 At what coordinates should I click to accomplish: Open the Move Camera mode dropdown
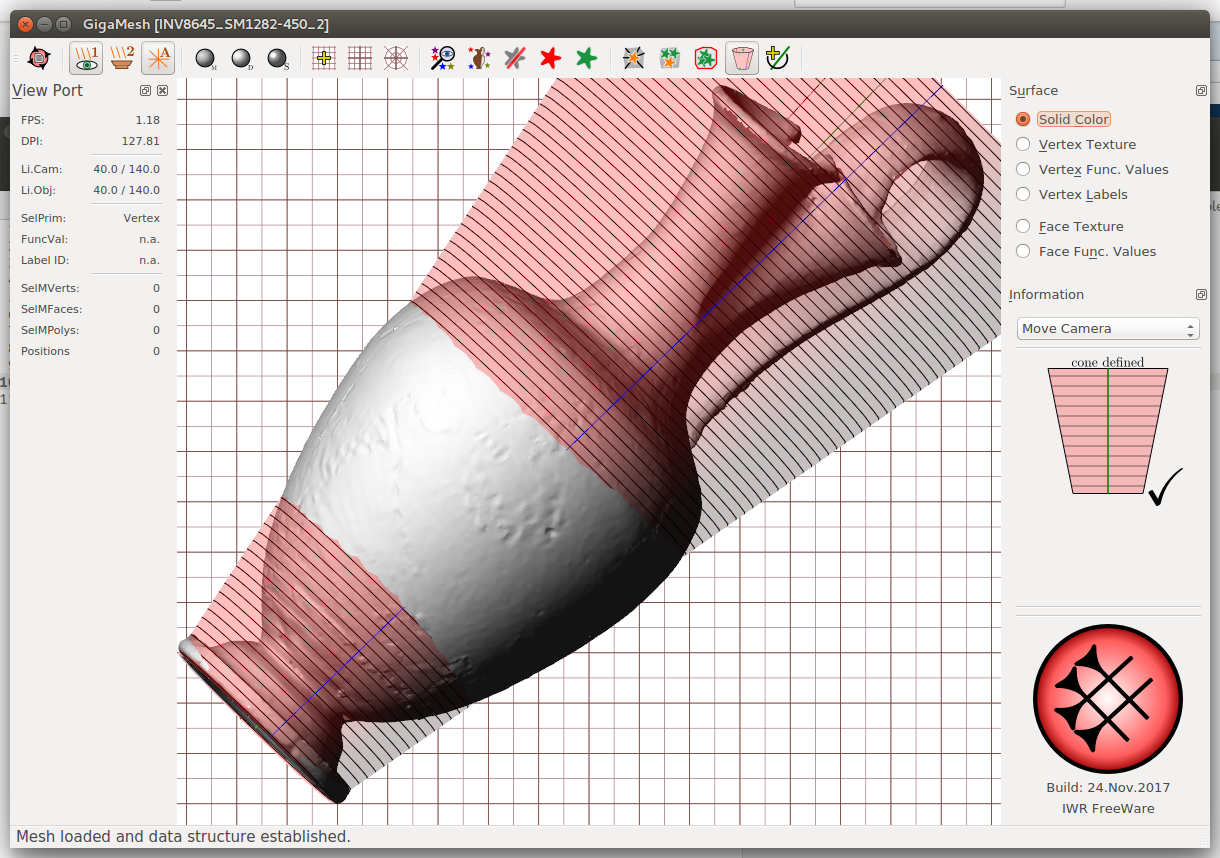click(1108, 328)
